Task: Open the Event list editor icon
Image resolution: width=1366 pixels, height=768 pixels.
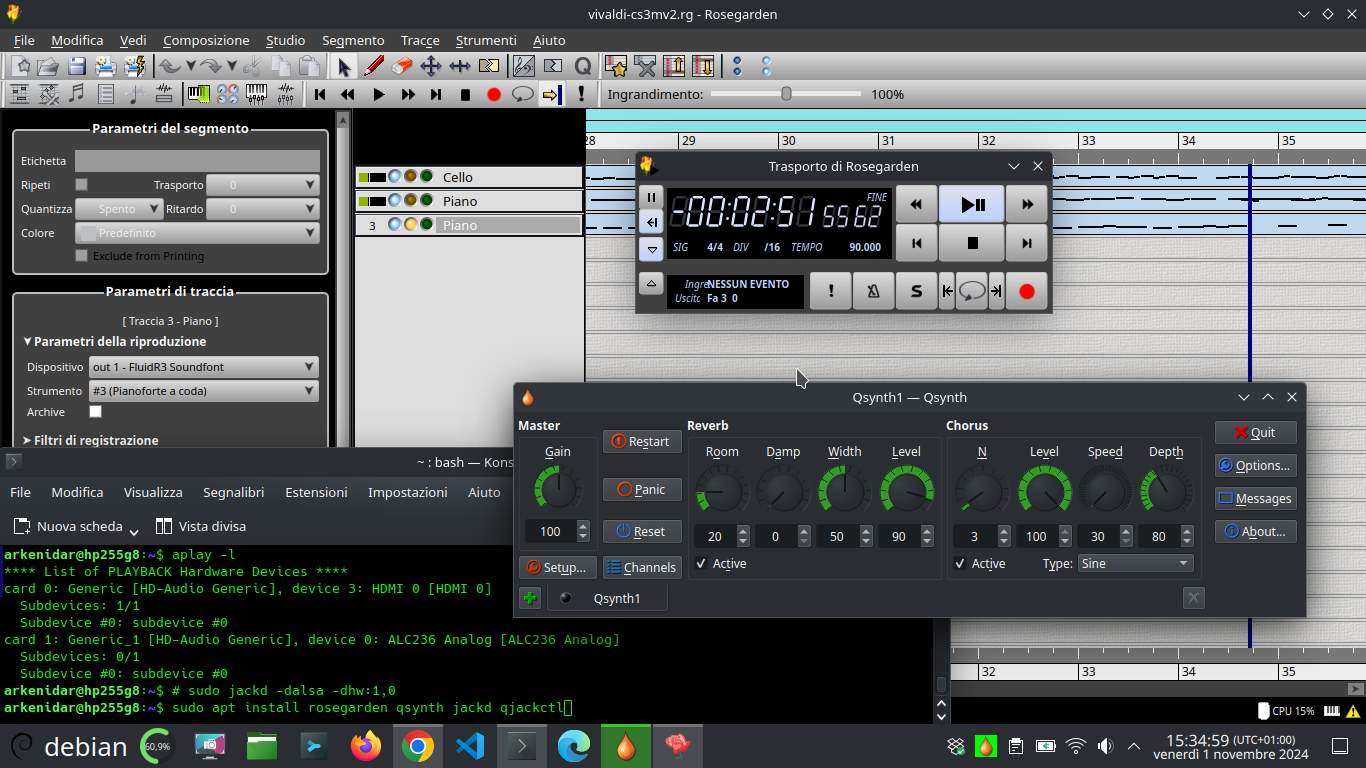Action: pos(106,94)
